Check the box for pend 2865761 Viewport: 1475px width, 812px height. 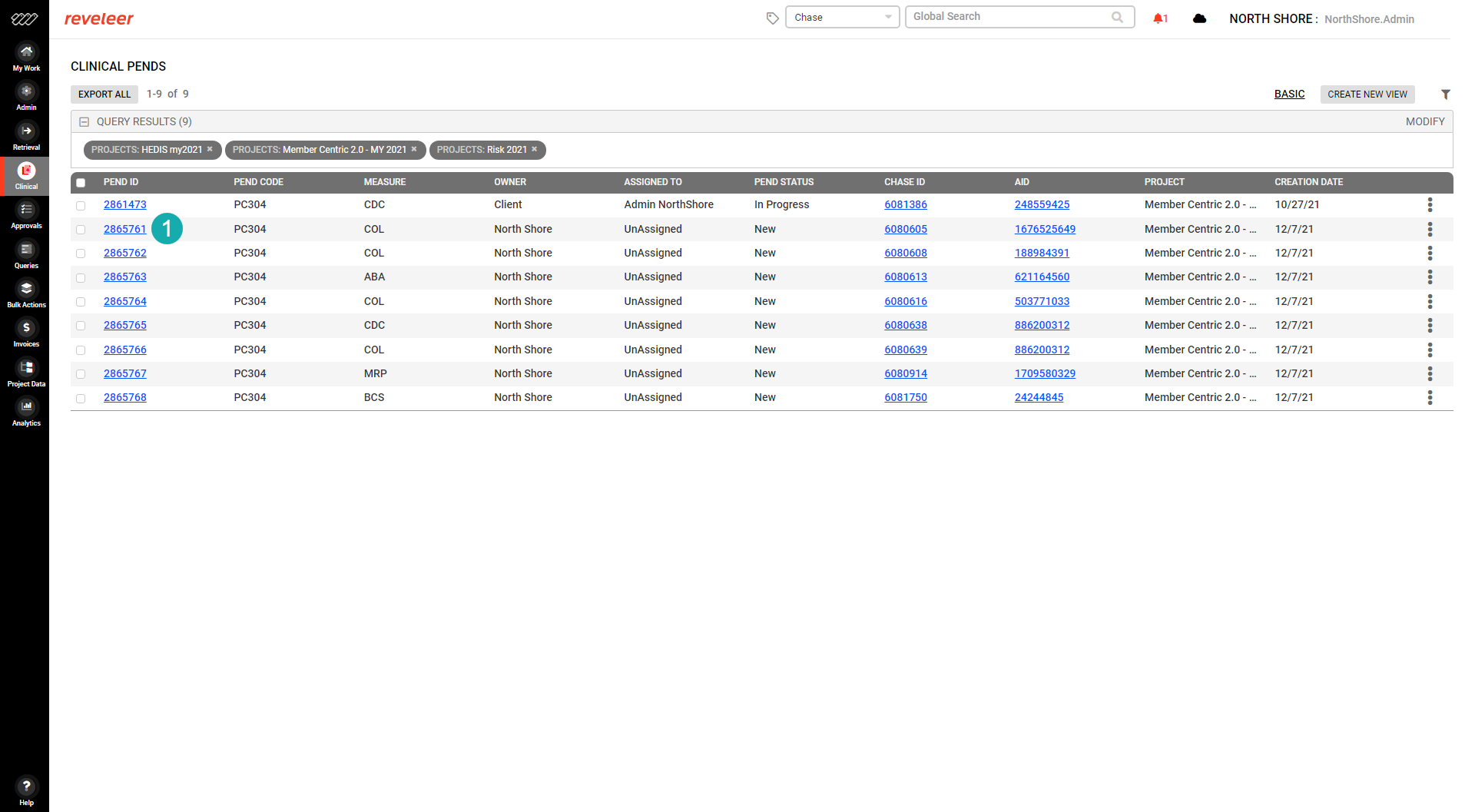[81, 230]
